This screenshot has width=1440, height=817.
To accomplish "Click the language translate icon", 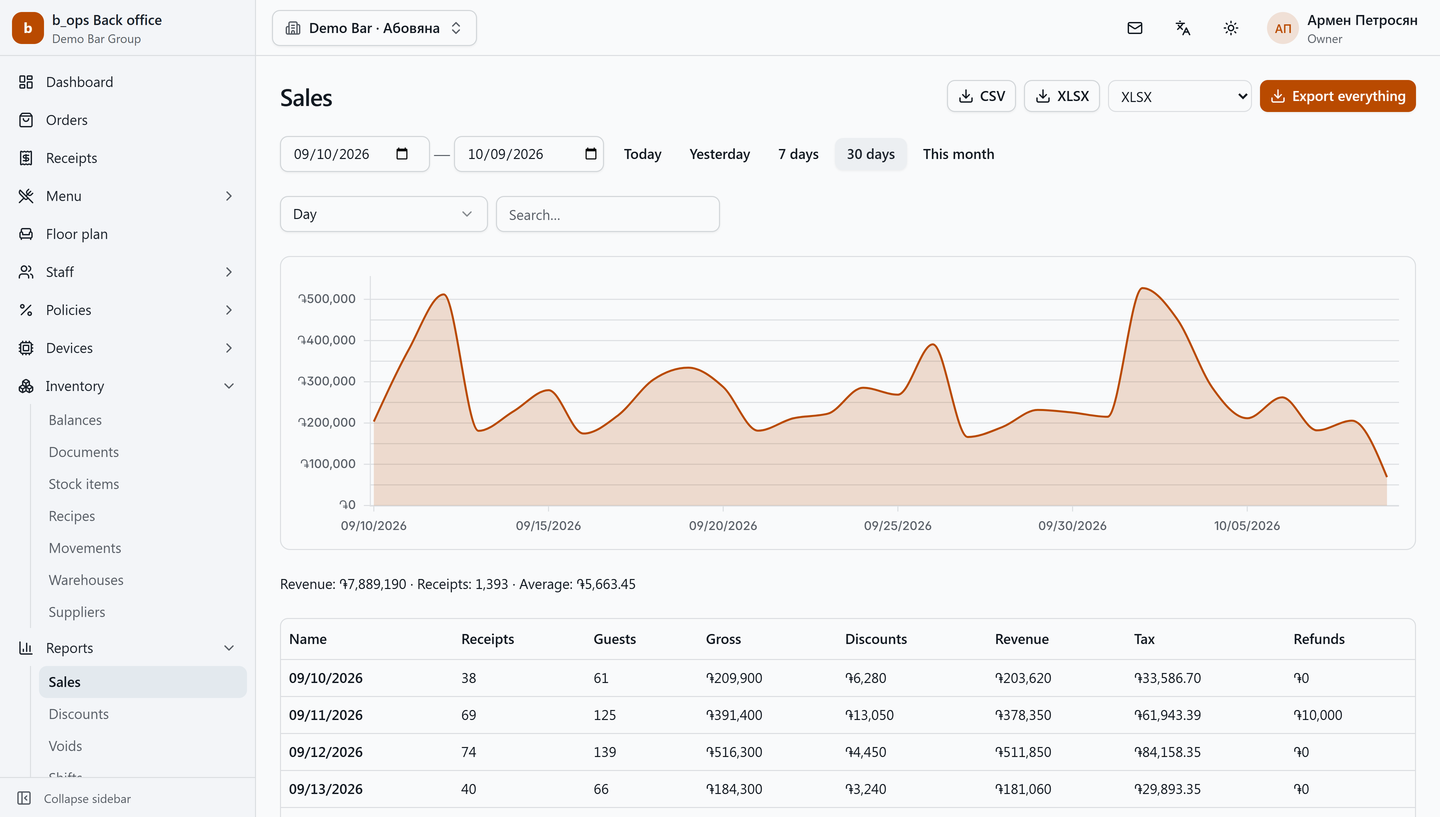I will [x=1183, y=28].
